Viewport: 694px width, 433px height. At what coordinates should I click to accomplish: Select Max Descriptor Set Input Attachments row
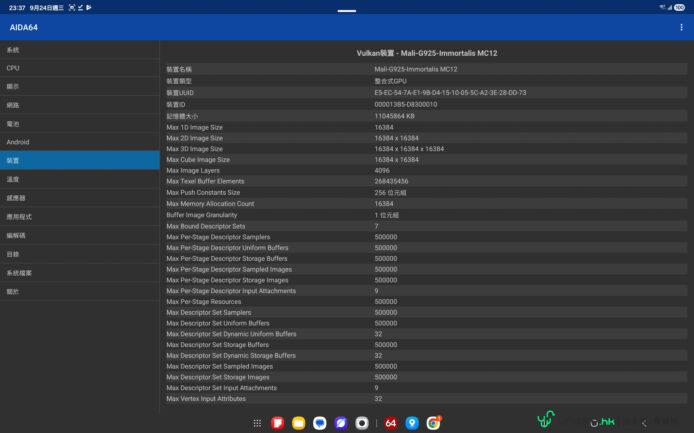coord(426,388)
